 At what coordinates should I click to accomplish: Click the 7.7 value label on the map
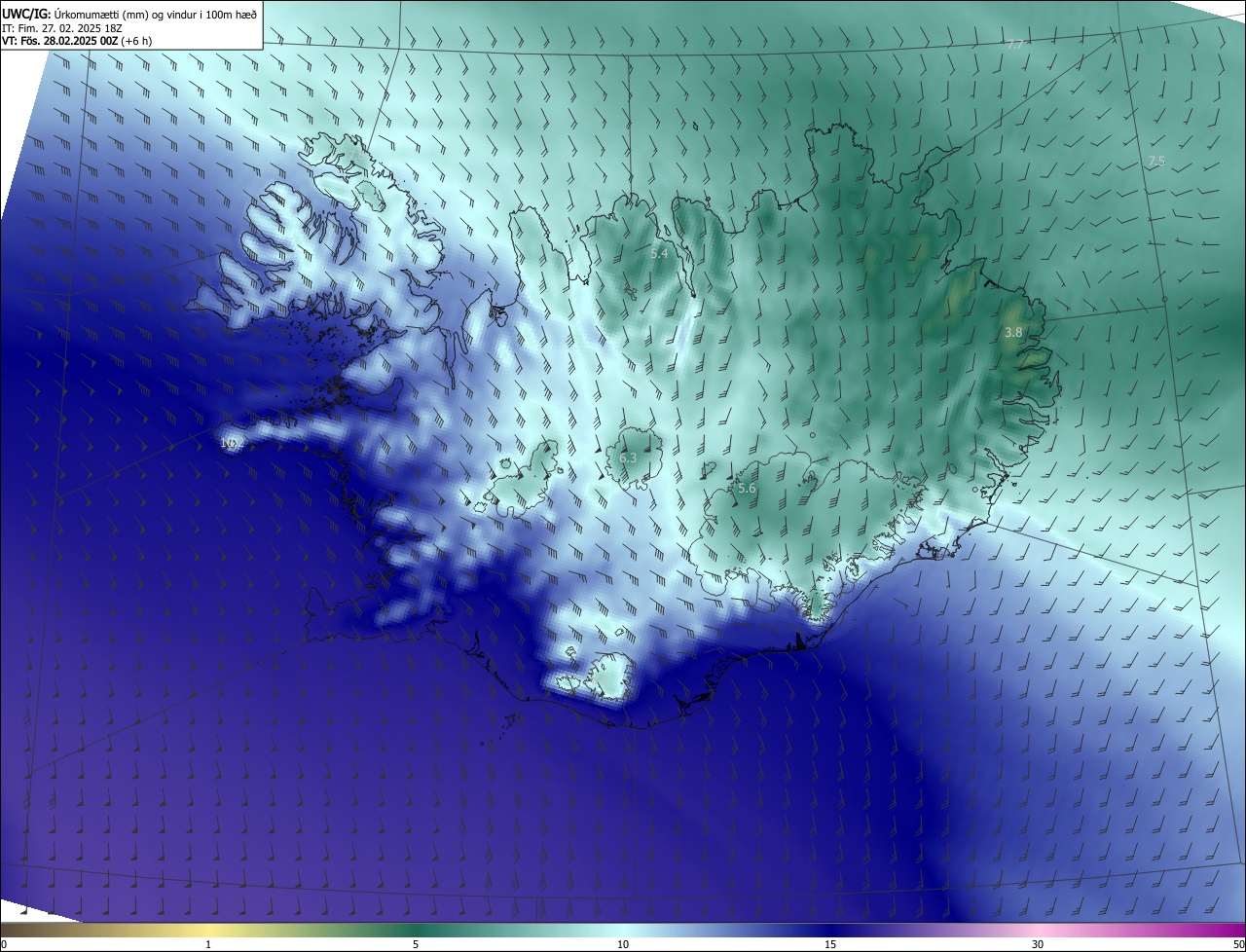1015,45
